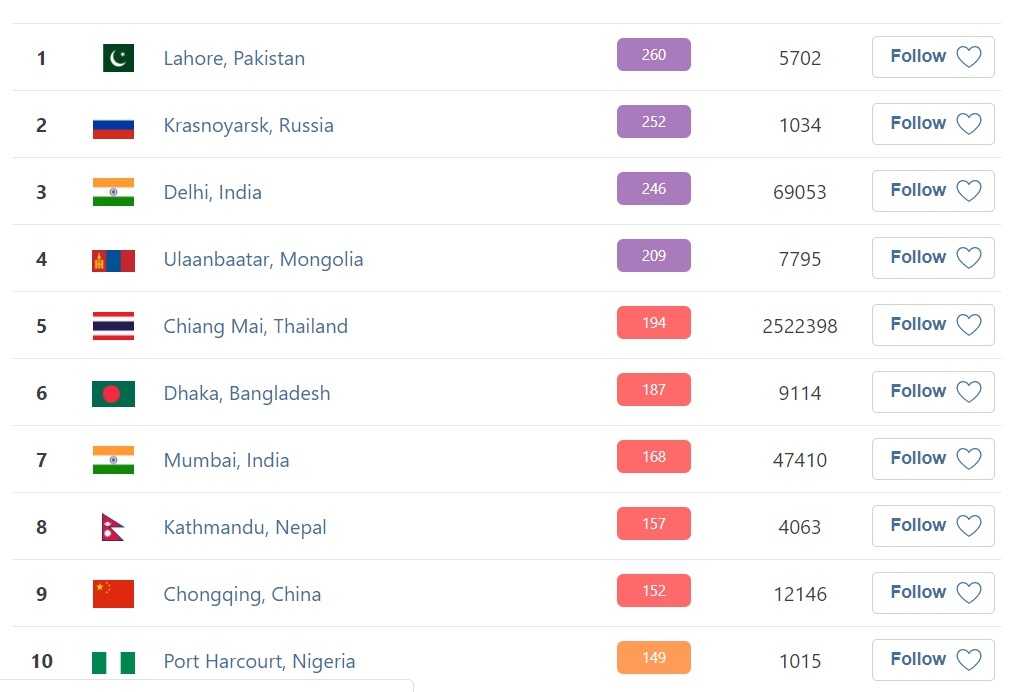This screenshot has width=1013, height=692.
Task: Click the purple 260 AQI badge
Action: click(653, 55)
